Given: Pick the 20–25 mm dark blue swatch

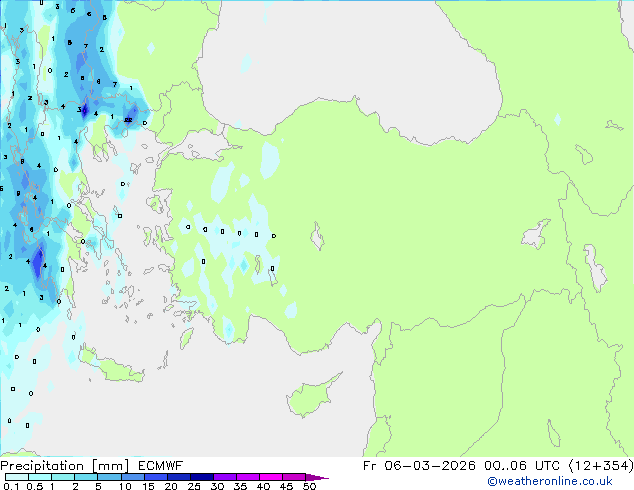Looking at the screenshot, I should [179, 477].
